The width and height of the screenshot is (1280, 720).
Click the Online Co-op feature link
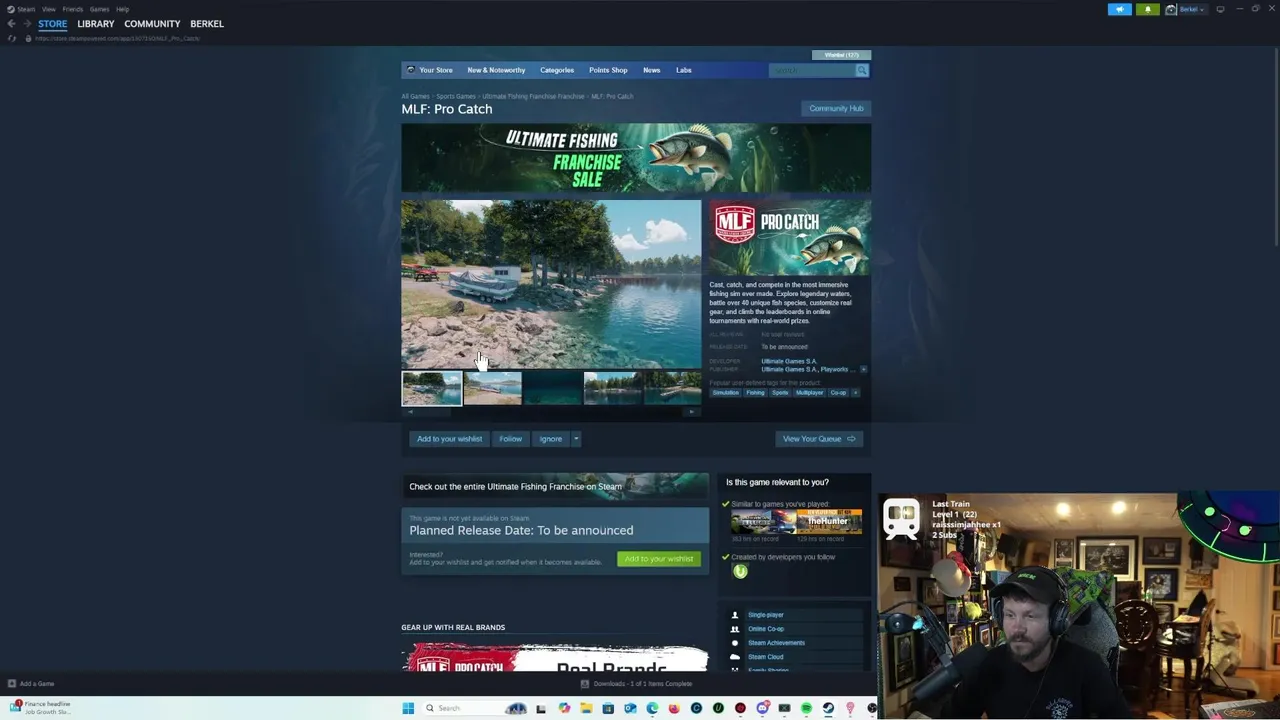(766, 629)
